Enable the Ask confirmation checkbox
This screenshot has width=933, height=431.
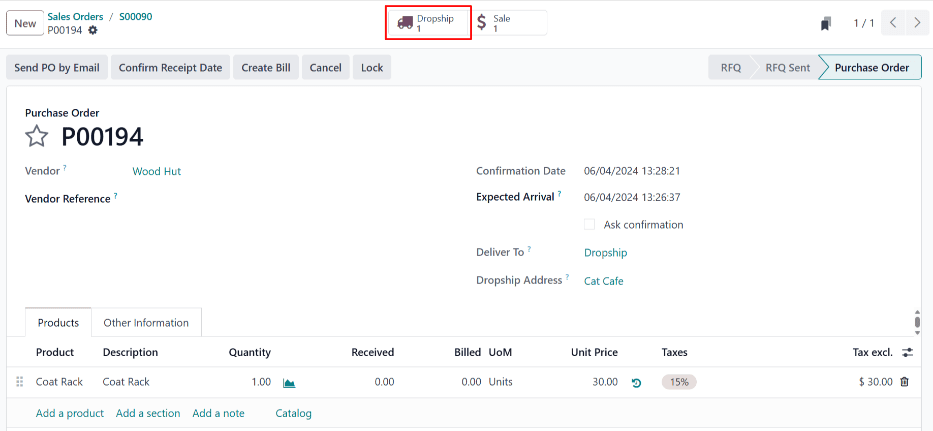[x=590, y=225]
